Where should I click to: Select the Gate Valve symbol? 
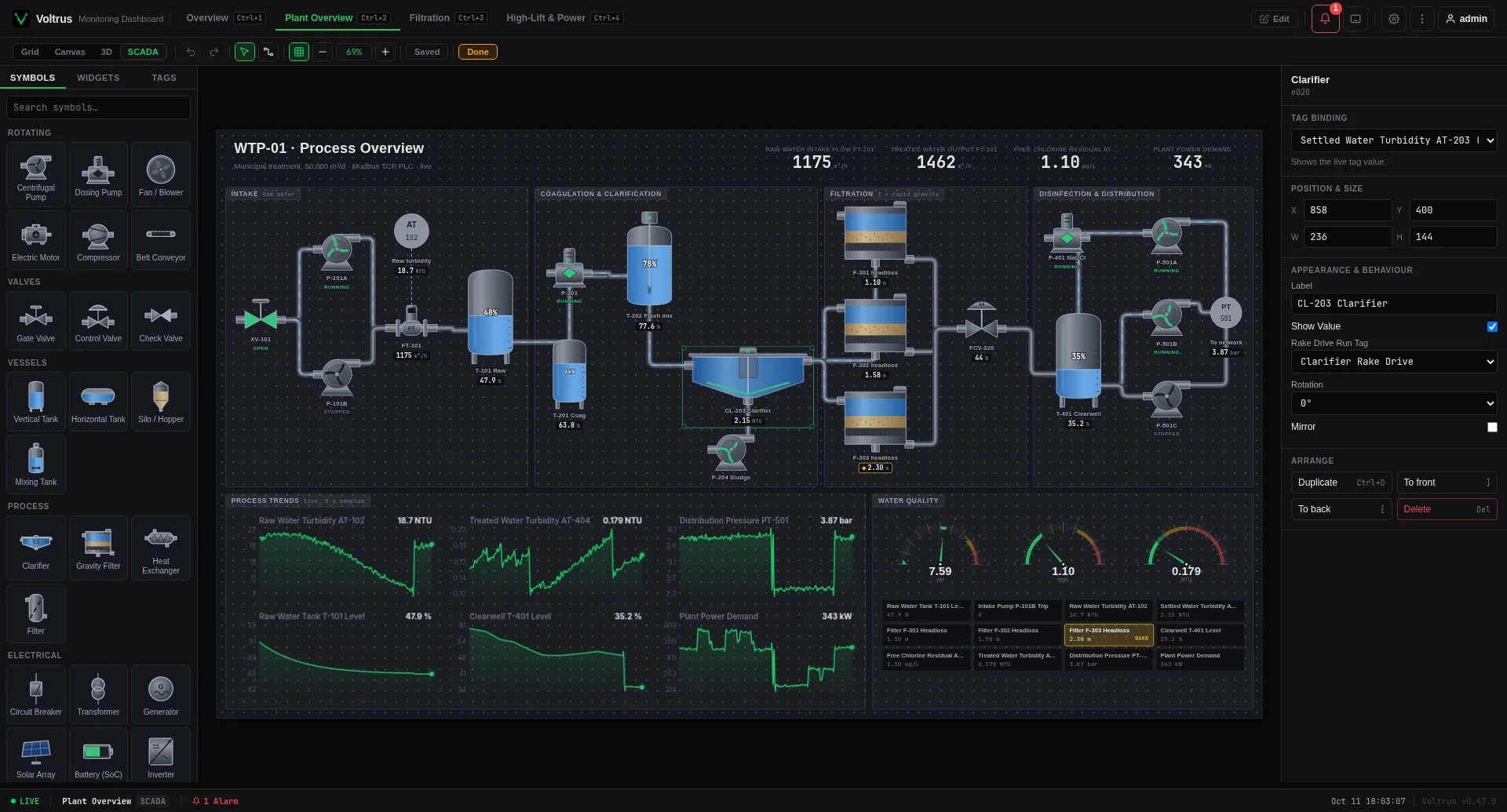click(35, 321)
